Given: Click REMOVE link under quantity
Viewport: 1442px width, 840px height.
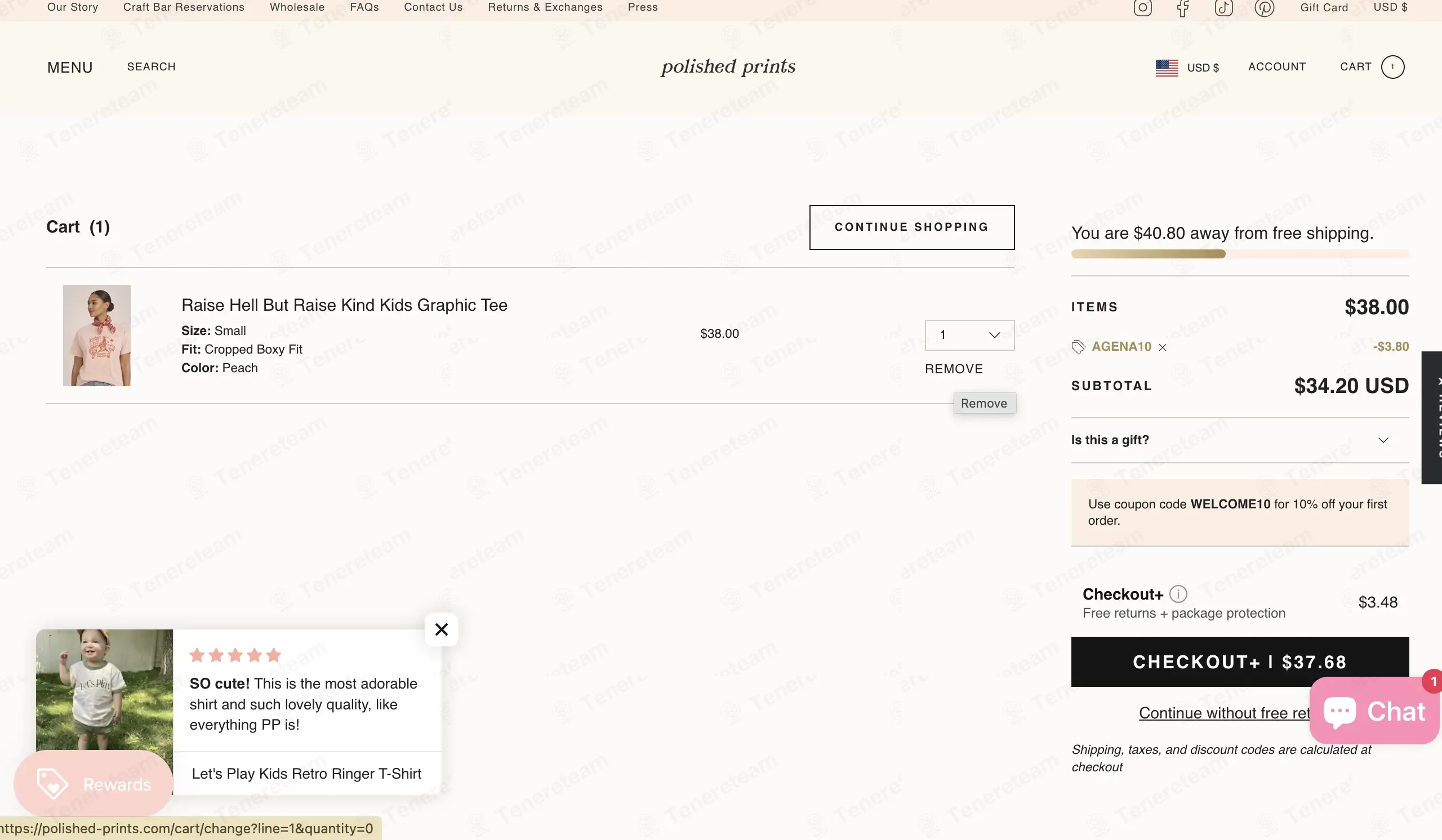Looking at the screenshot, I should point(953,369).
